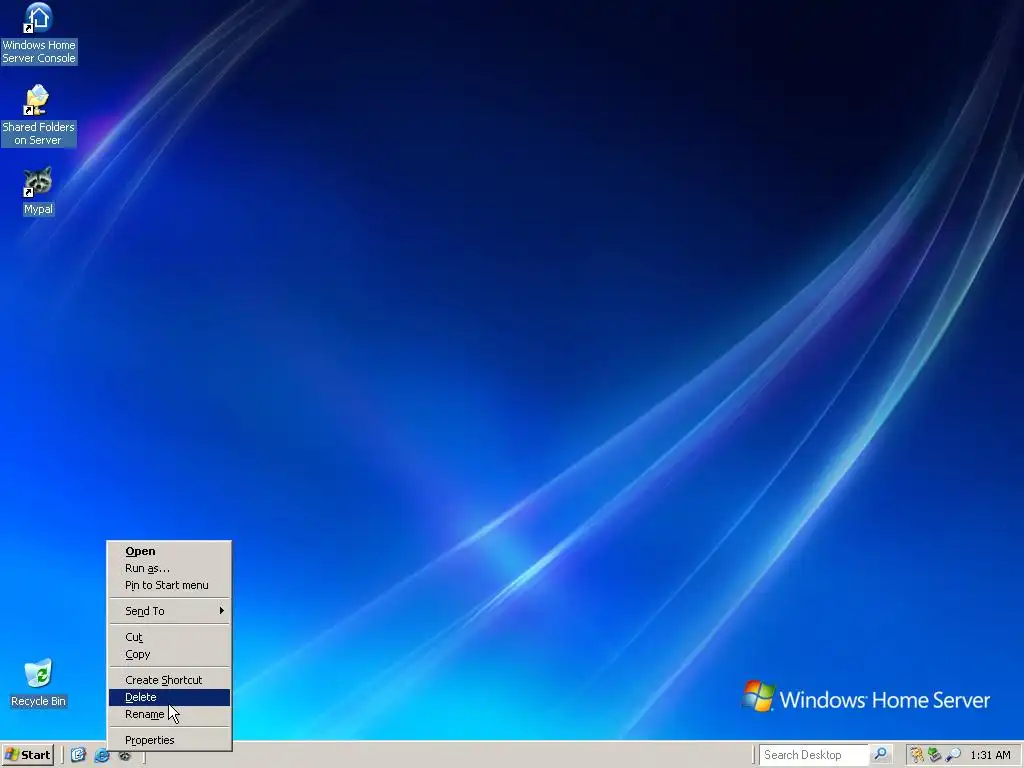Screen dimensions: 1024x768
Task: Choose Open in the context menu
Action: (169, 551)
